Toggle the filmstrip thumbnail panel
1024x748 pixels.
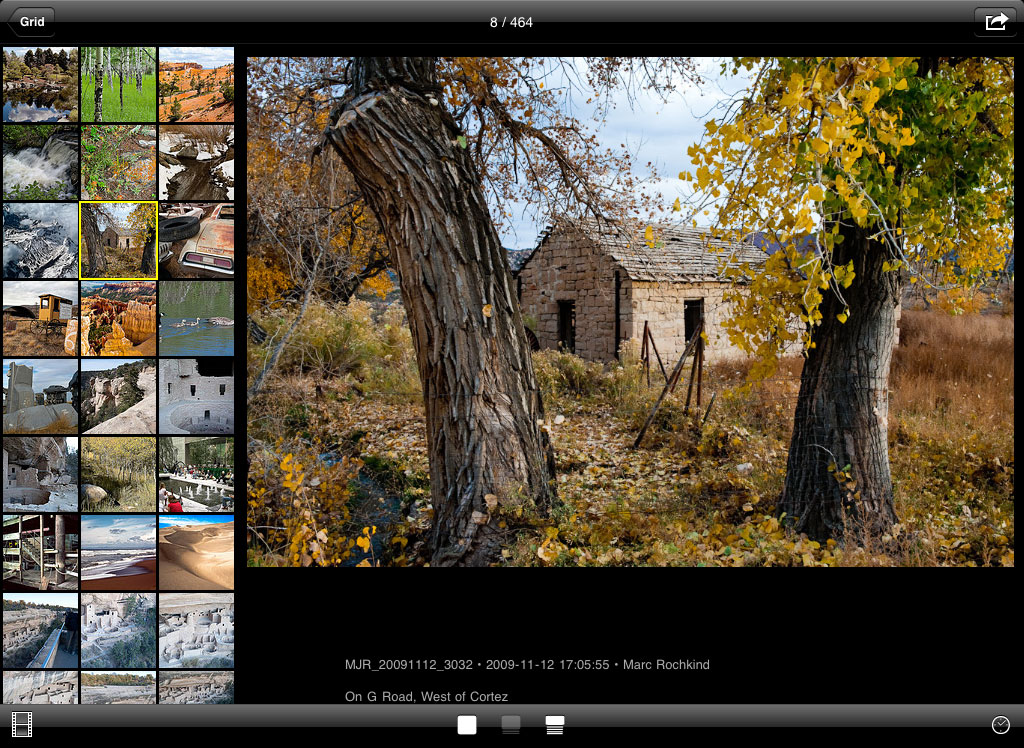21,724
